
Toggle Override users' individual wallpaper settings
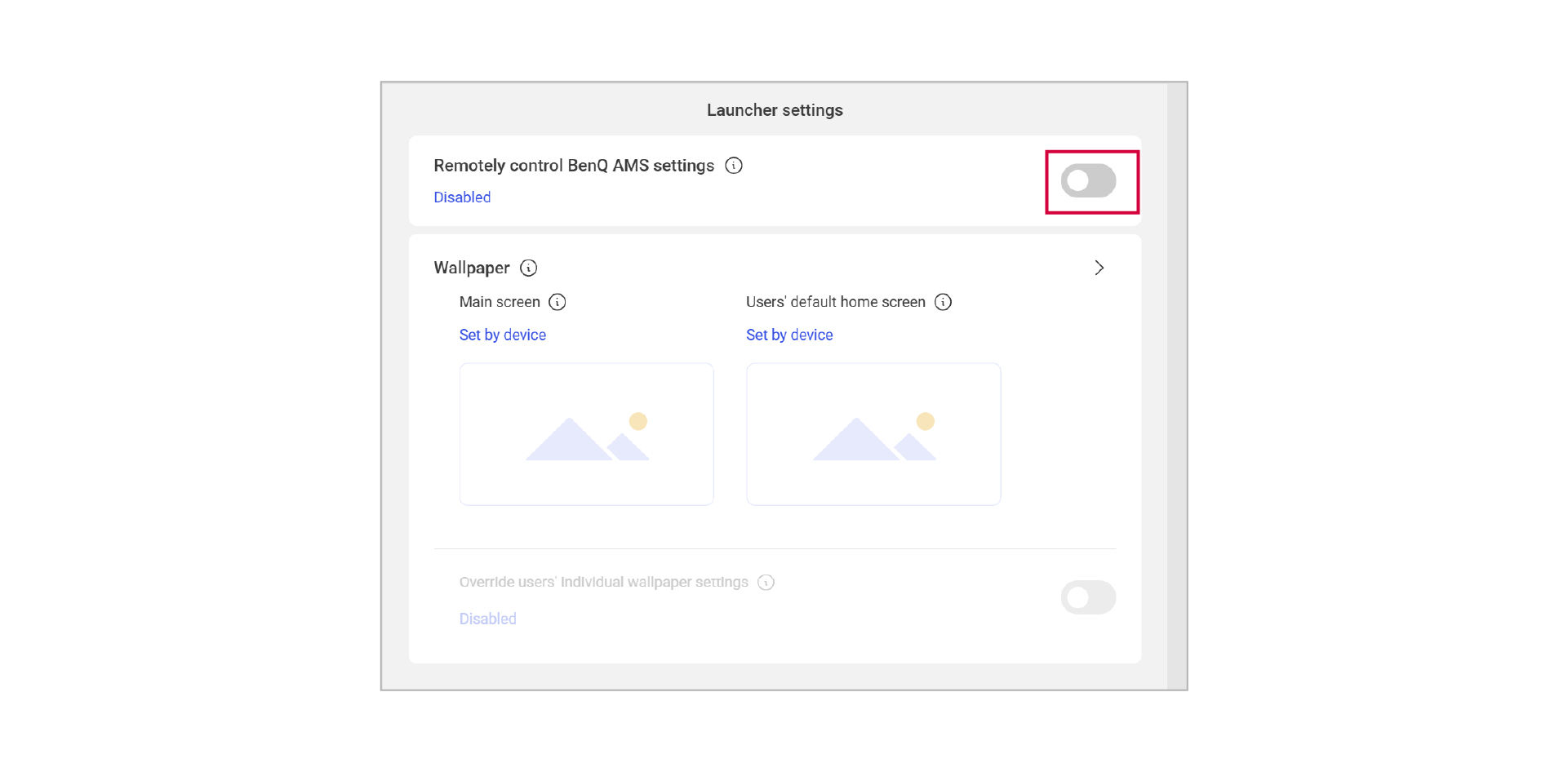[1088, 597]
